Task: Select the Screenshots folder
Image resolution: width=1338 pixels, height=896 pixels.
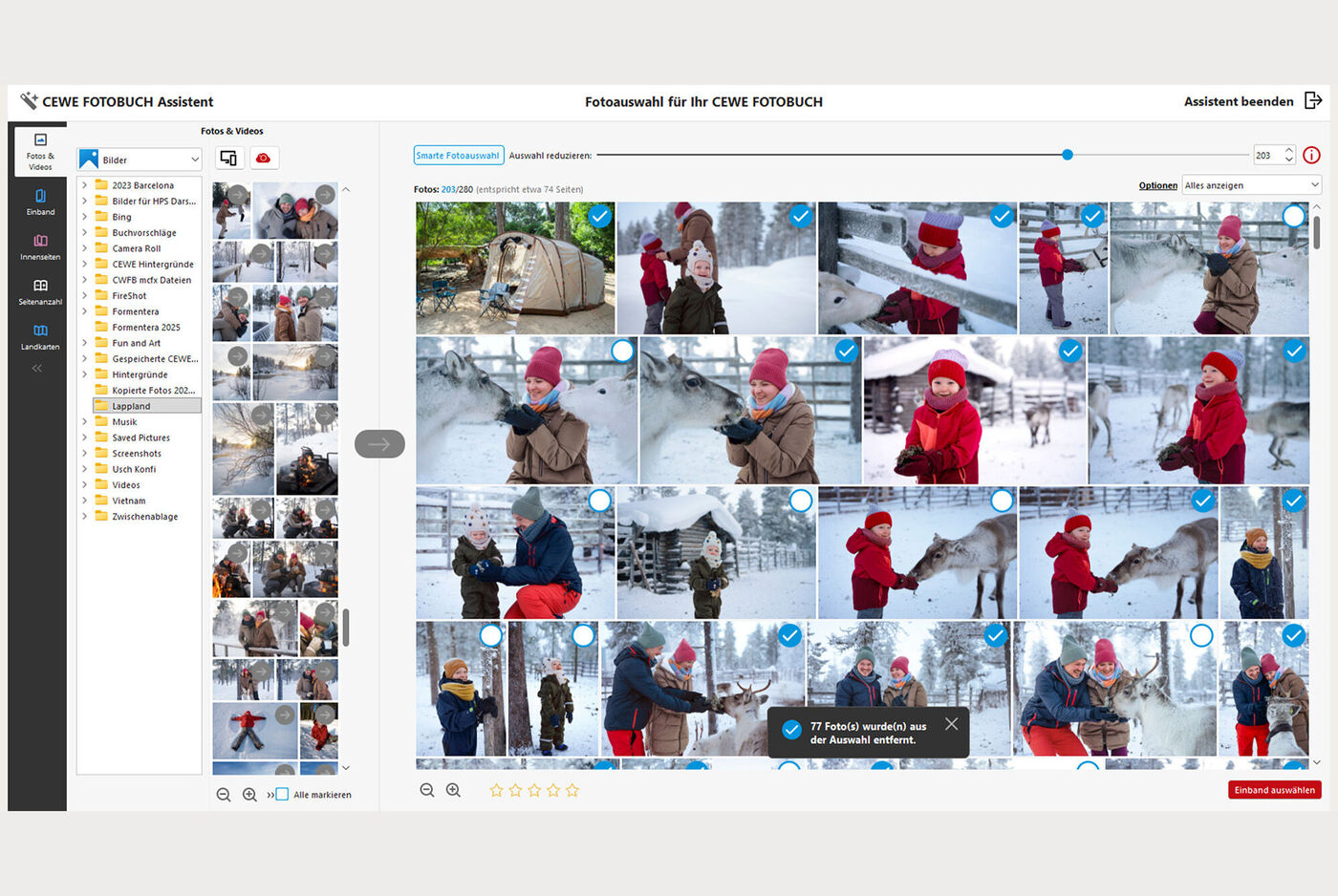Action: [137, 454]
